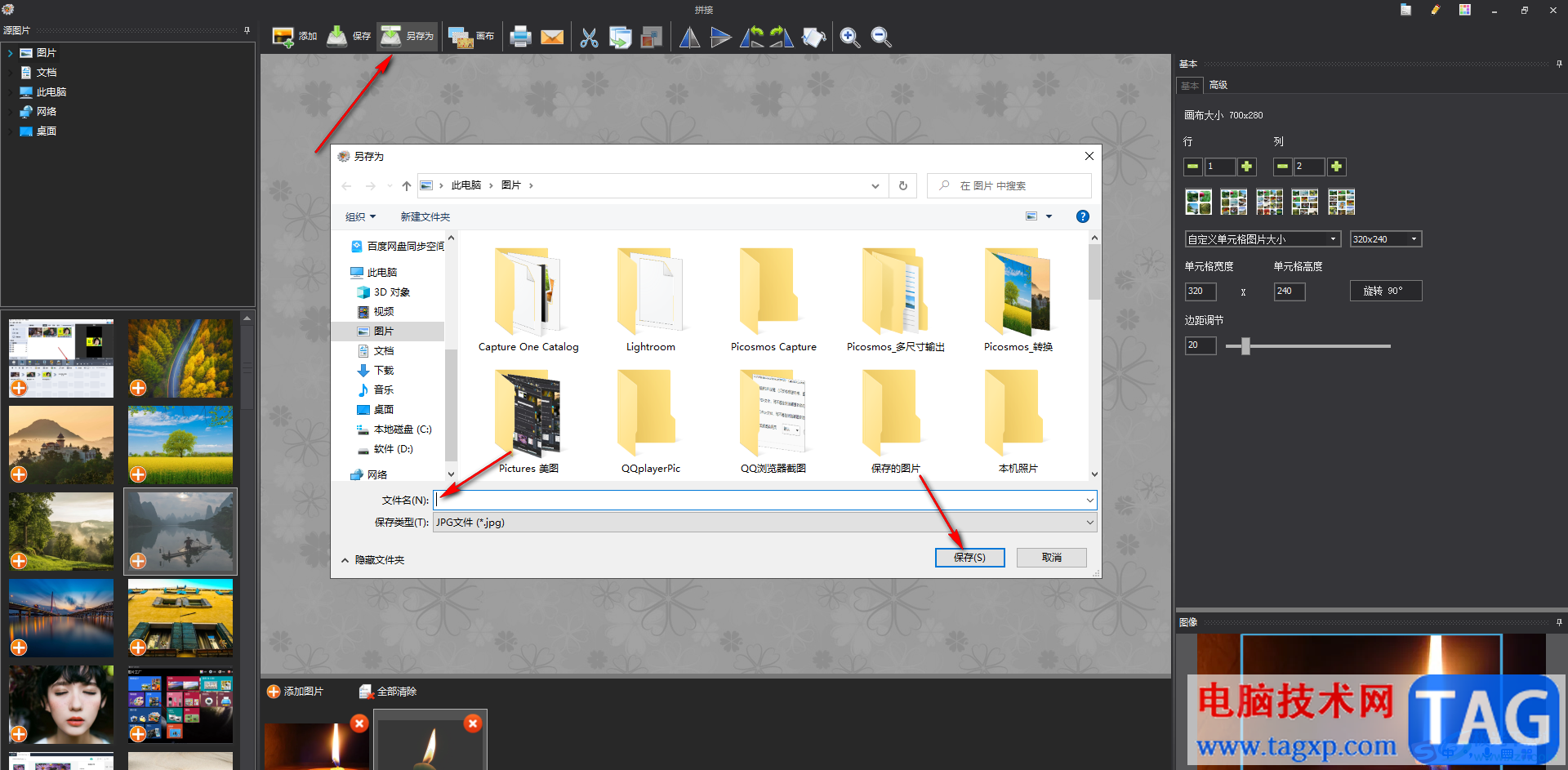Click 新建文件夹 in the dialog
1568x770 pixels.
click(x=425, y=217)
